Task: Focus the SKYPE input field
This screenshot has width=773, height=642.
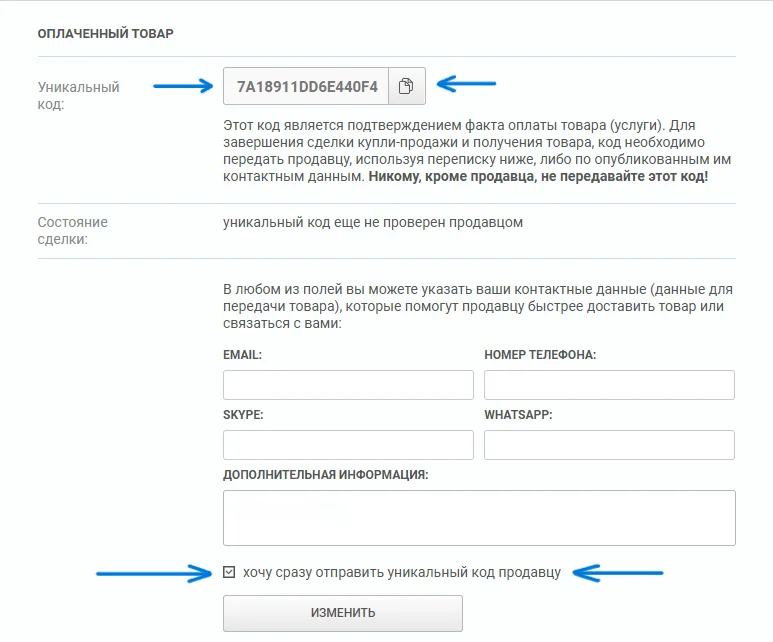Action: [348, 445]
